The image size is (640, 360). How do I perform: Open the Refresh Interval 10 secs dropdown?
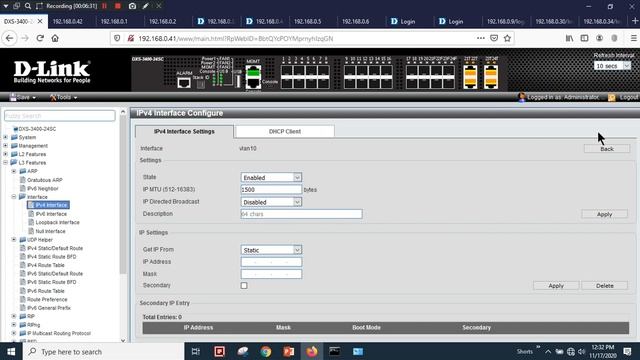pyautogui.click(x=612, y=66)
